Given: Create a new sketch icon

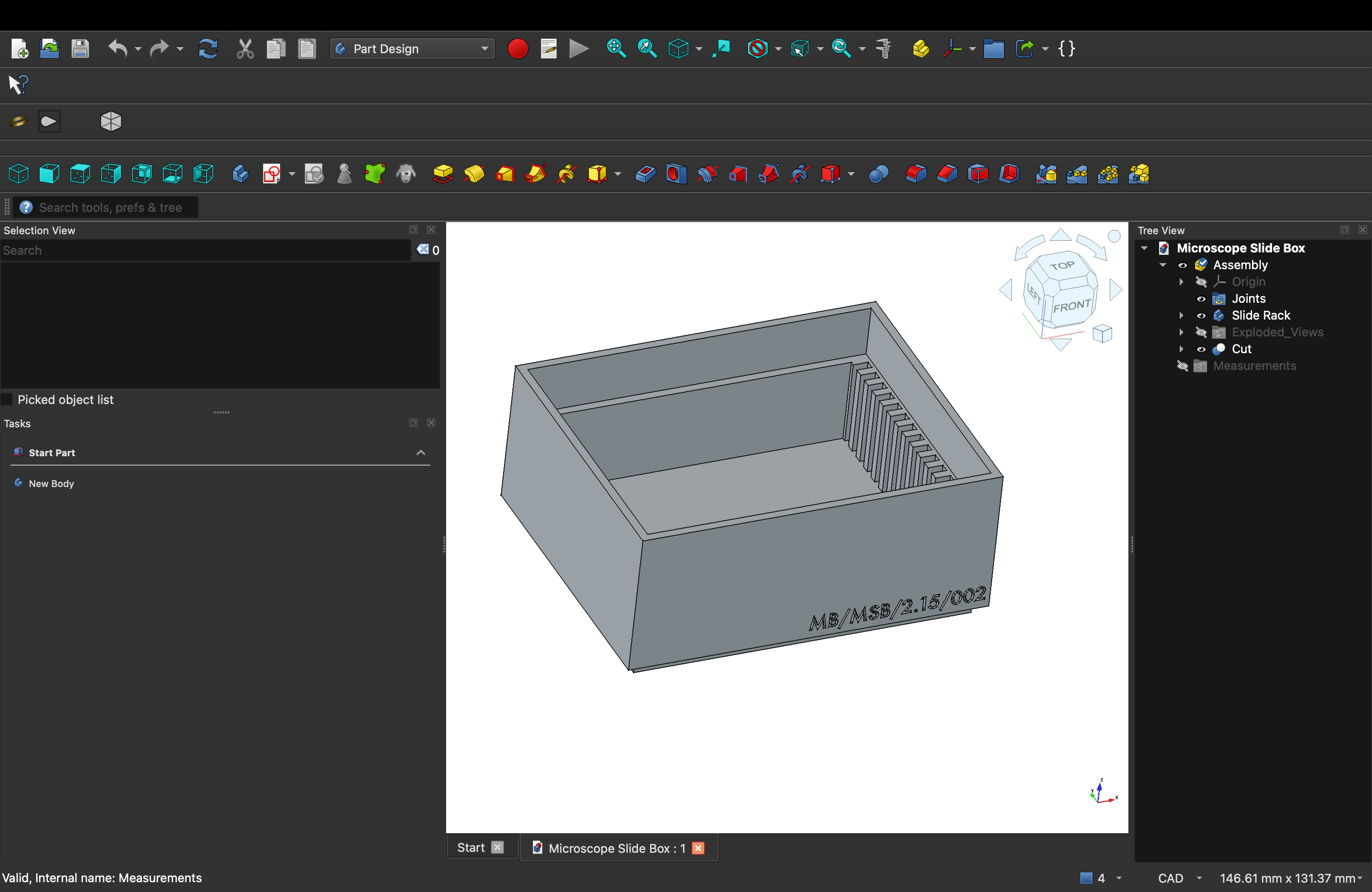Looking at the screenshot, I should pyautogui.click(x=271, y=174).
